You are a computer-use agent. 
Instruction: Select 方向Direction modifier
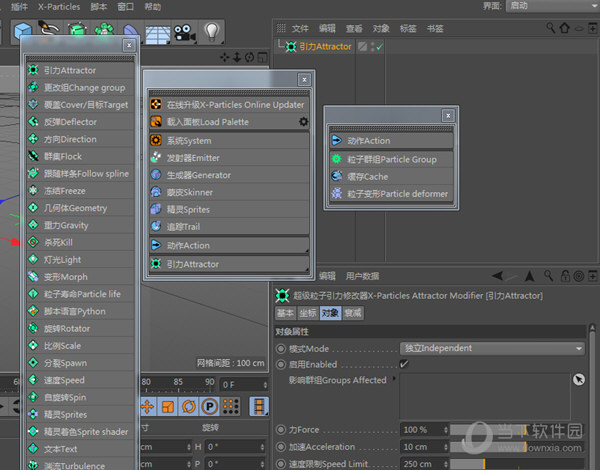tap(80, 139)
